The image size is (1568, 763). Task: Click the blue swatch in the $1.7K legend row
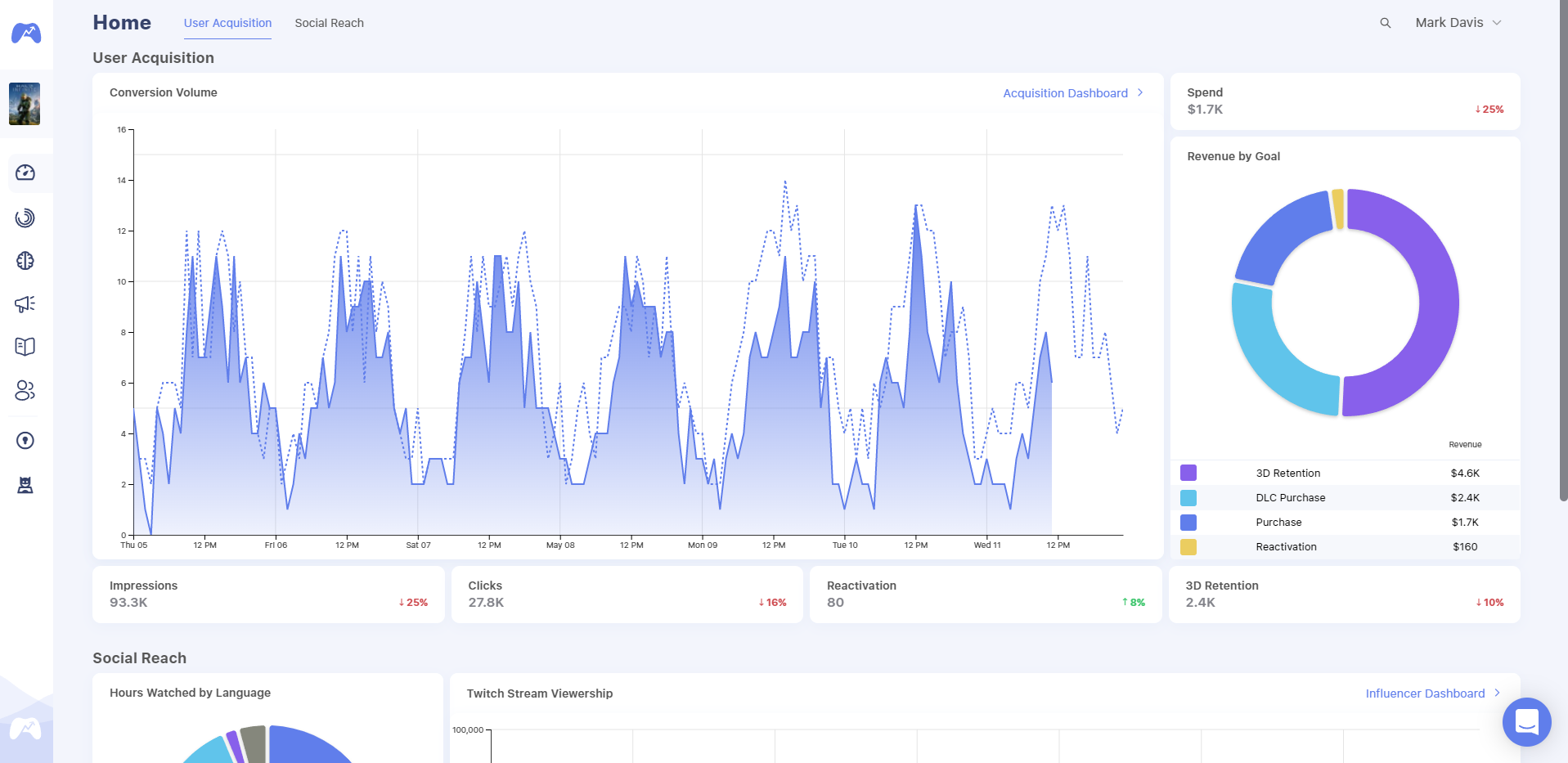click(x=1188, y=523)
